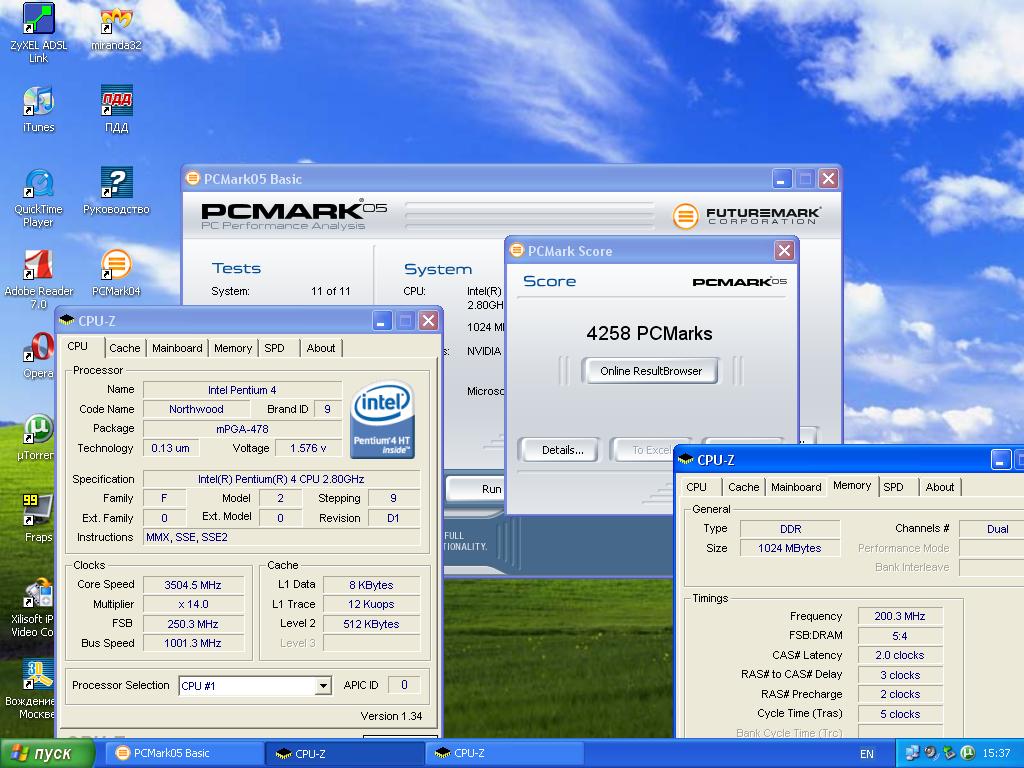Click the Intel Pentium 4 HT logo
This screenshot has height=768, width=1024.
pos(382,419)
